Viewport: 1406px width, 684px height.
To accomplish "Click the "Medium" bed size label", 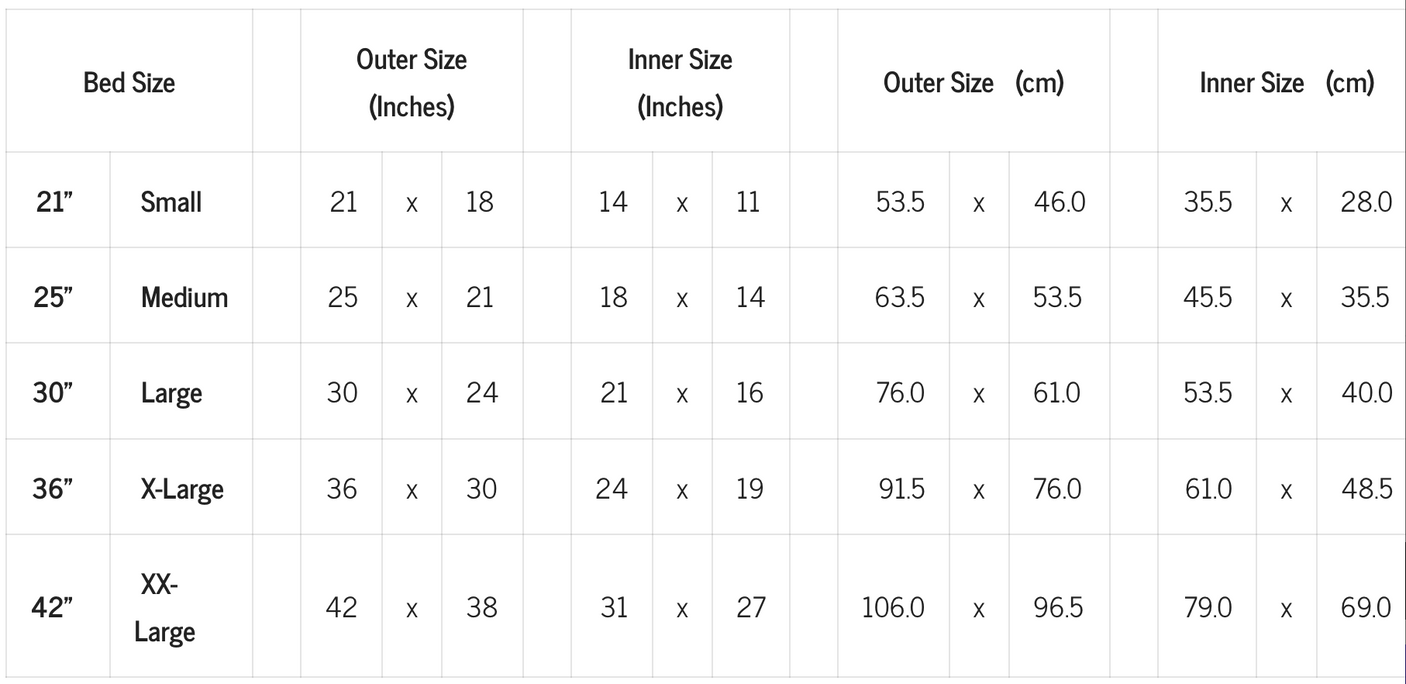I will click(x=184, y=297).
